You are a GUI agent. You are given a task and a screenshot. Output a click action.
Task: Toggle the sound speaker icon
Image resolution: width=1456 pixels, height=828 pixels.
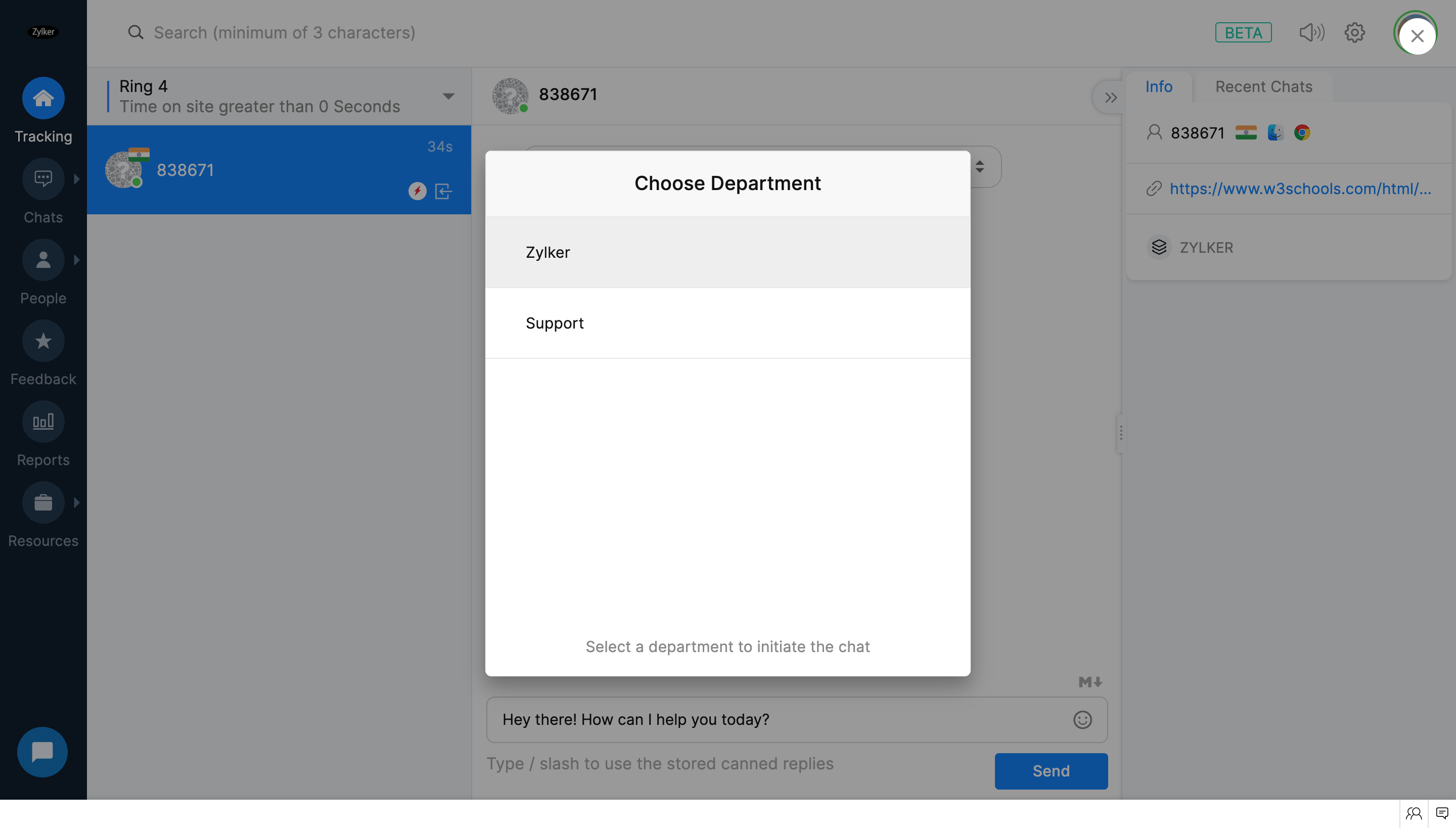point(1311,32)
